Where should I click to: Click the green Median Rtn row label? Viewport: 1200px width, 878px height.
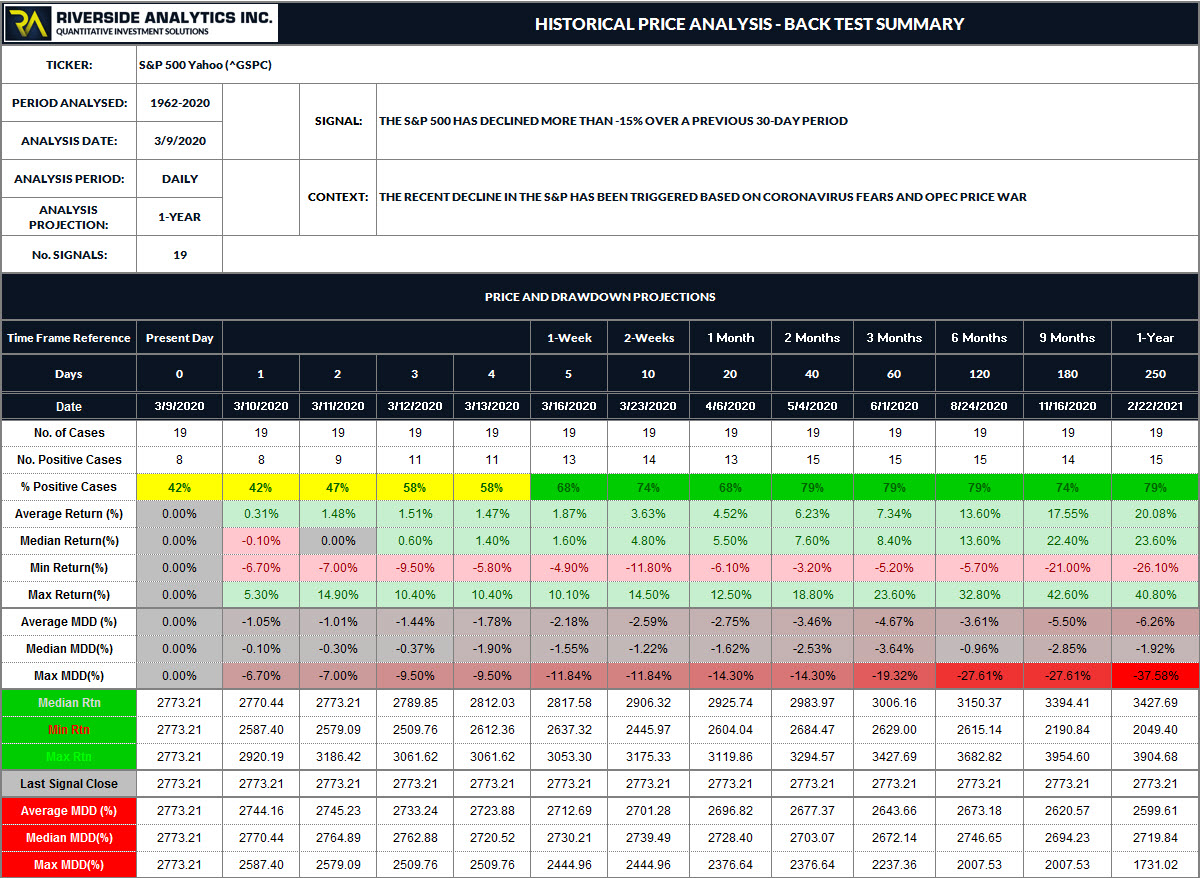69,703
